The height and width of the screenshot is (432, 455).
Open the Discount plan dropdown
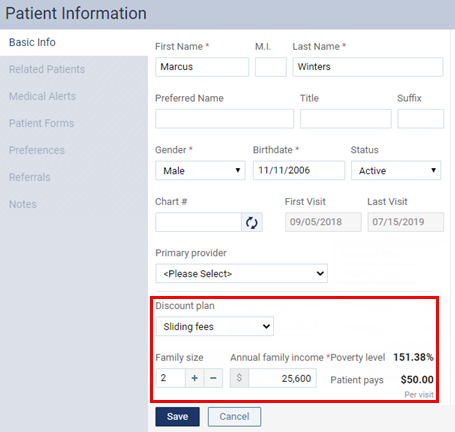click(215, 326)
